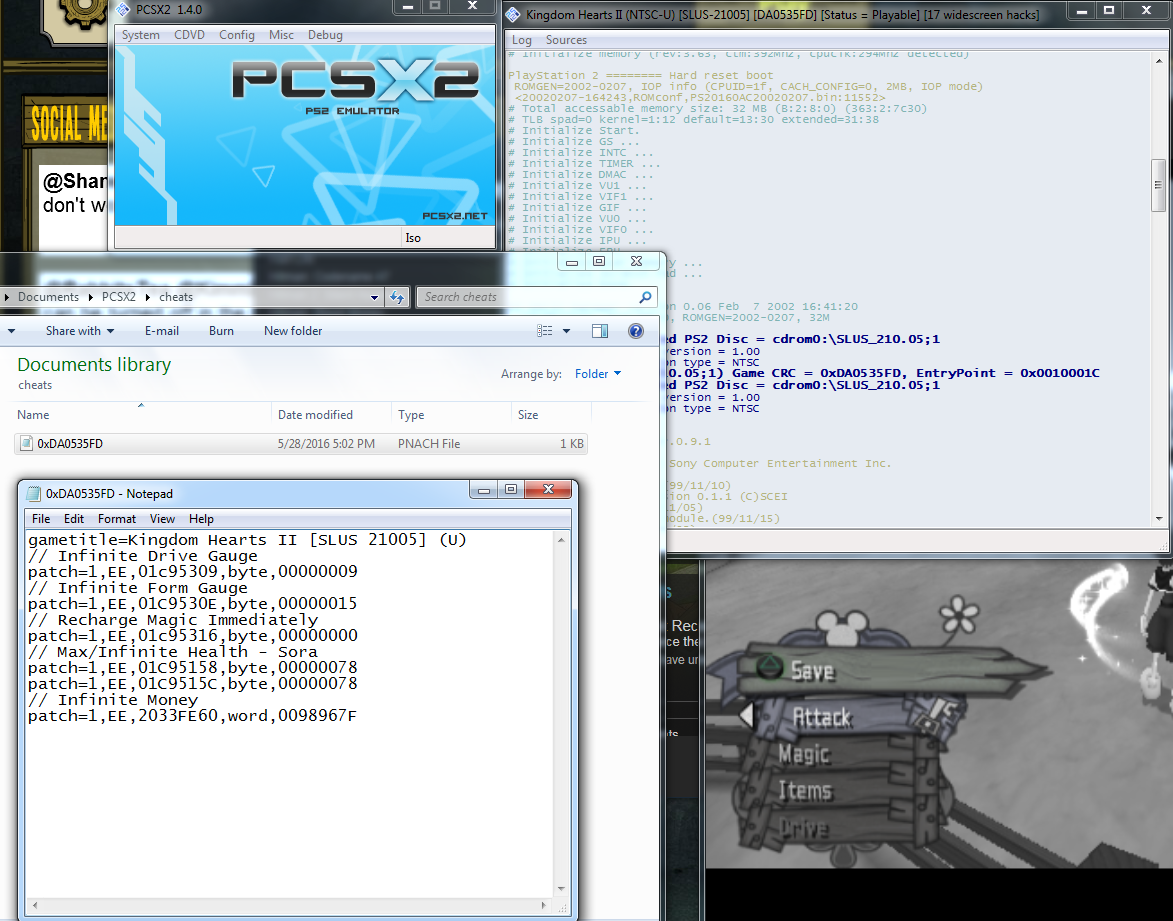Click the change view icon in Explorer
Screen dimensions: 1173x921
click(x=545, y=331)
